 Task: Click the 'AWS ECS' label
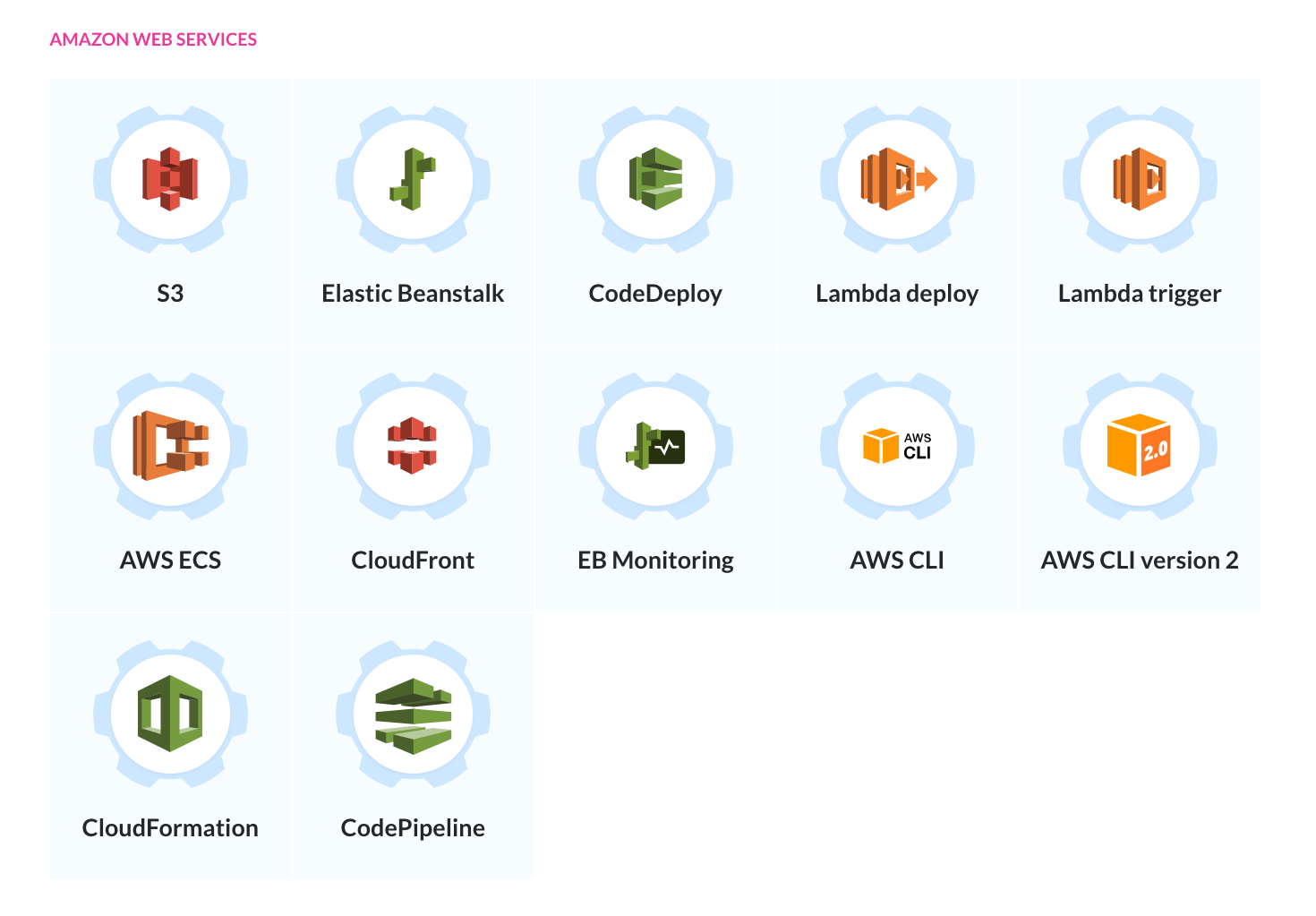click(x=170, y=561)
